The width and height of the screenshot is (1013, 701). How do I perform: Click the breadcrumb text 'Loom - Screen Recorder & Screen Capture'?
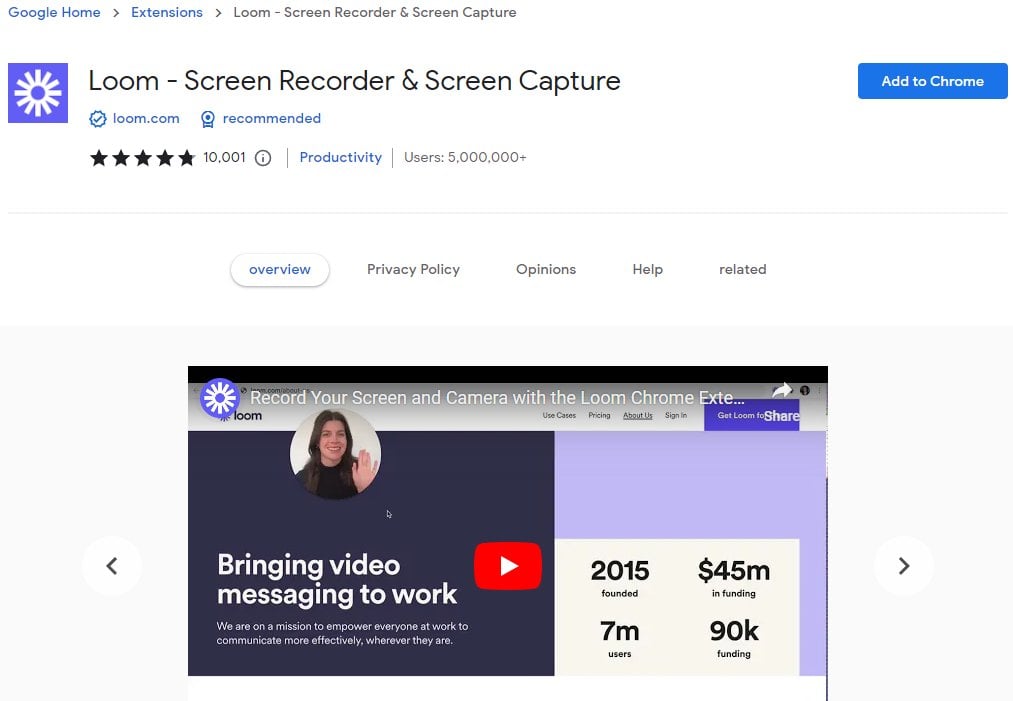(x=375, y=12)
